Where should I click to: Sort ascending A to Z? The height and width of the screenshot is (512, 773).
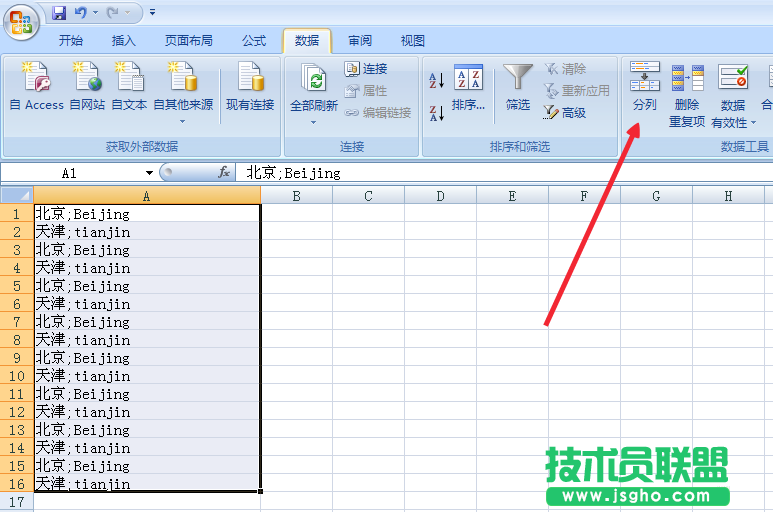click(x=437, y=80)
